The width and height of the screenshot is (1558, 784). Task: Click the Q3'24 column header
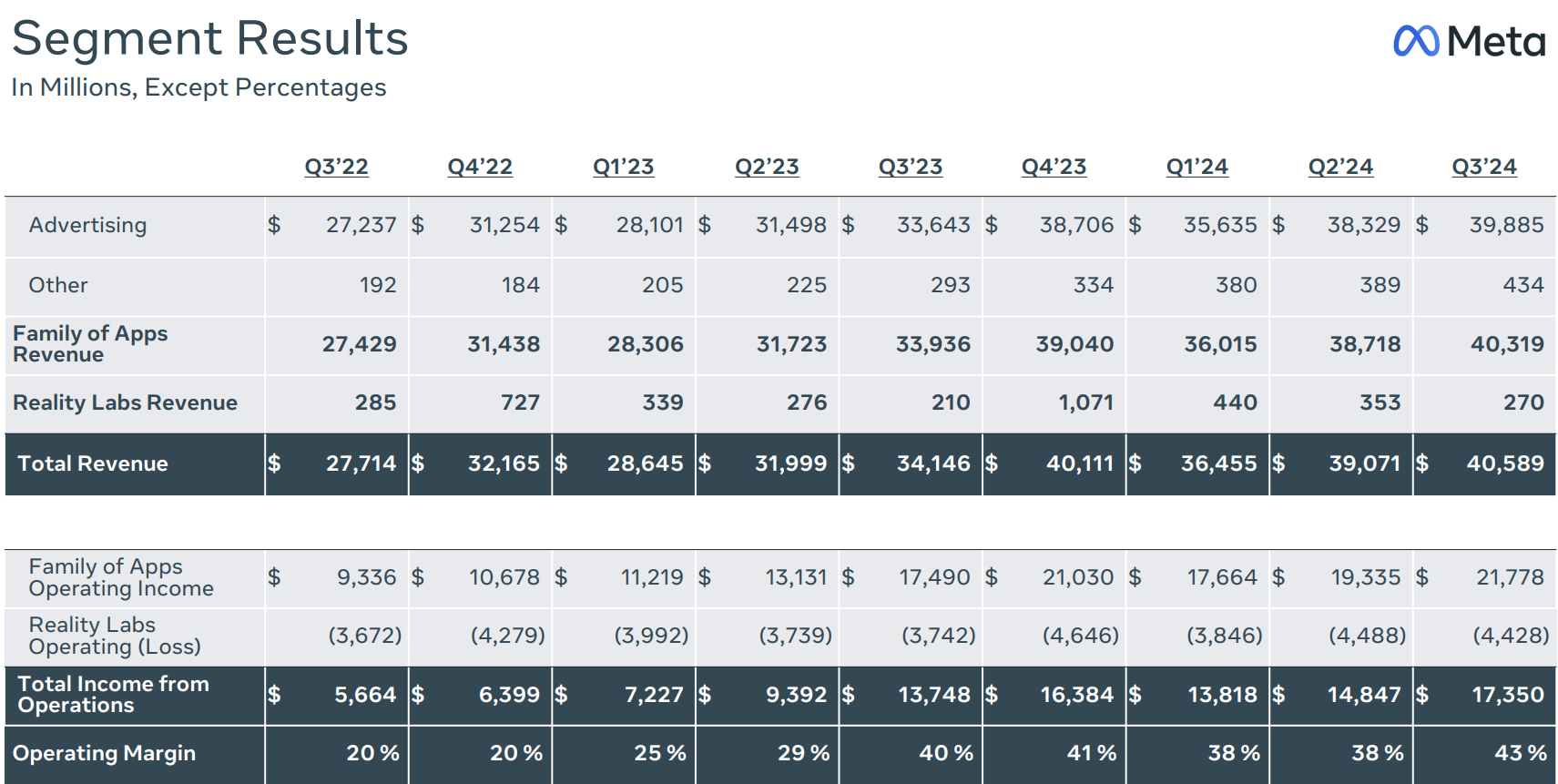[1484, 167]
